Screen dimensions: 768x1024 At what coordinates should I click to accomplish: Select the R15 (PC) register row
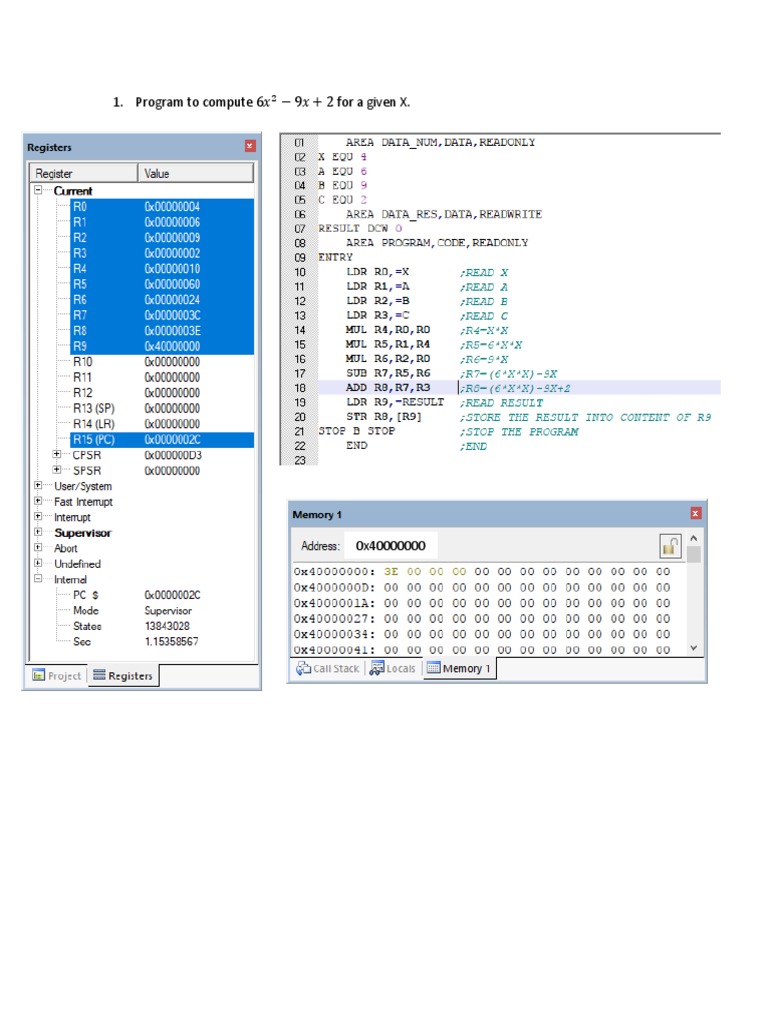pos(162,440)
